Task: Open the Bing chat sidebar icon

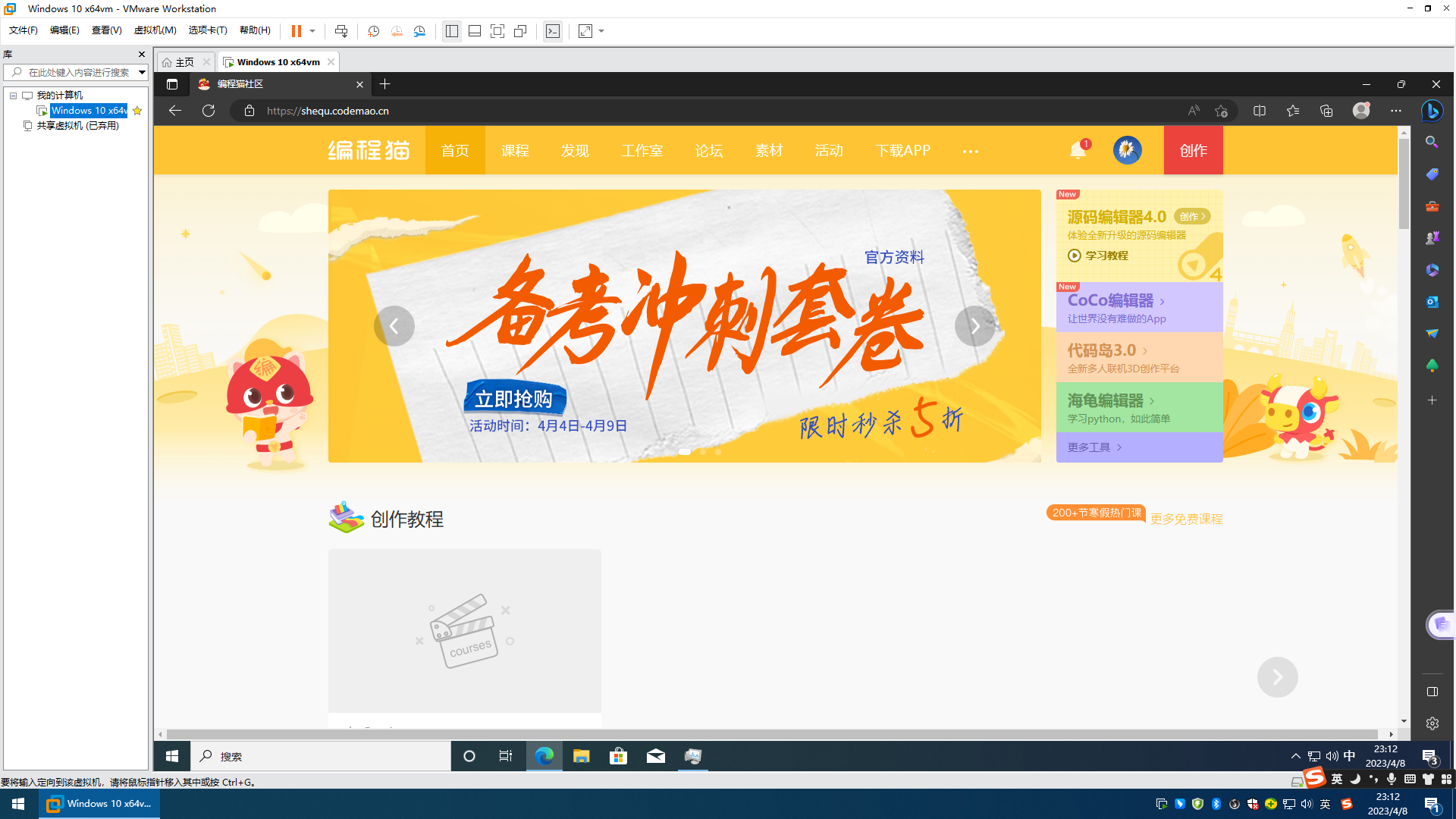Action: 1432,111
